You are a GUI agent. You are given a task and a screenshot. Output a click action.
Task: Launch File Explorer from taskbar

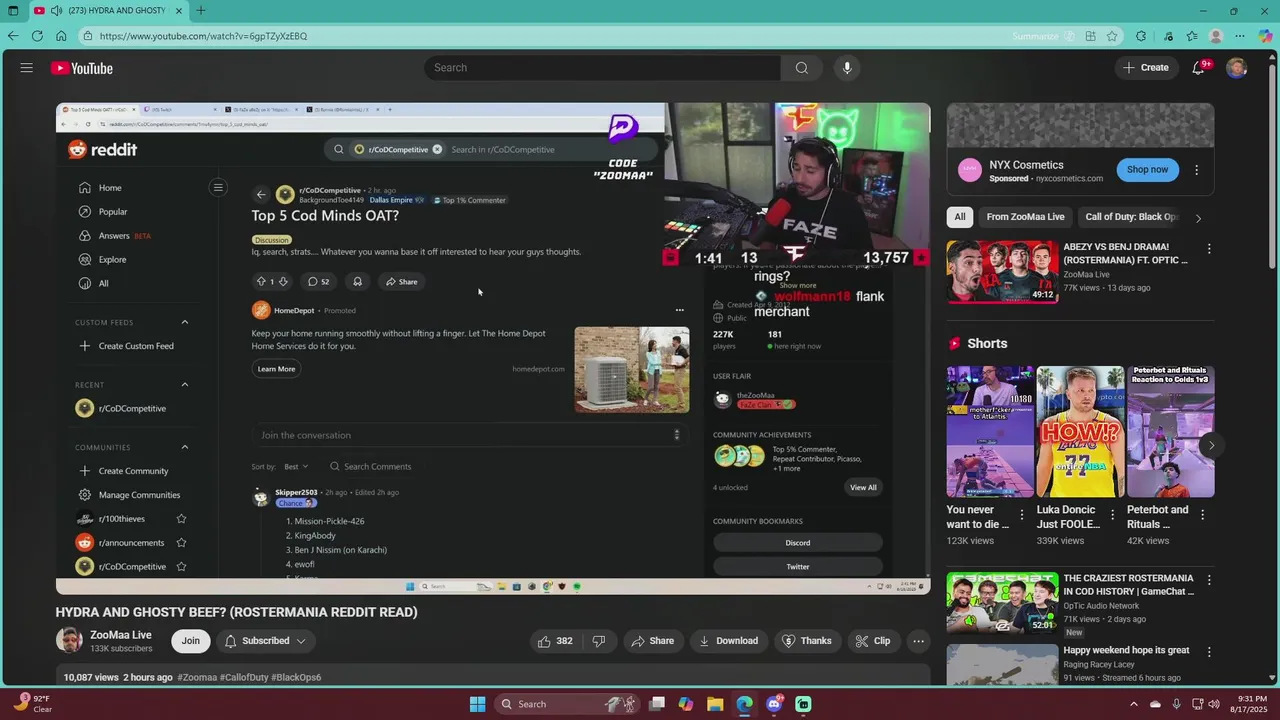(715, 704)
